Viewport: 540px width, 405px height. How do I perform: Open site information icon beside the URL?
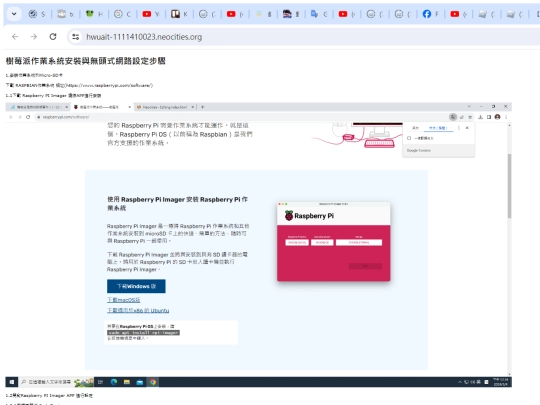tap(75, 37)
